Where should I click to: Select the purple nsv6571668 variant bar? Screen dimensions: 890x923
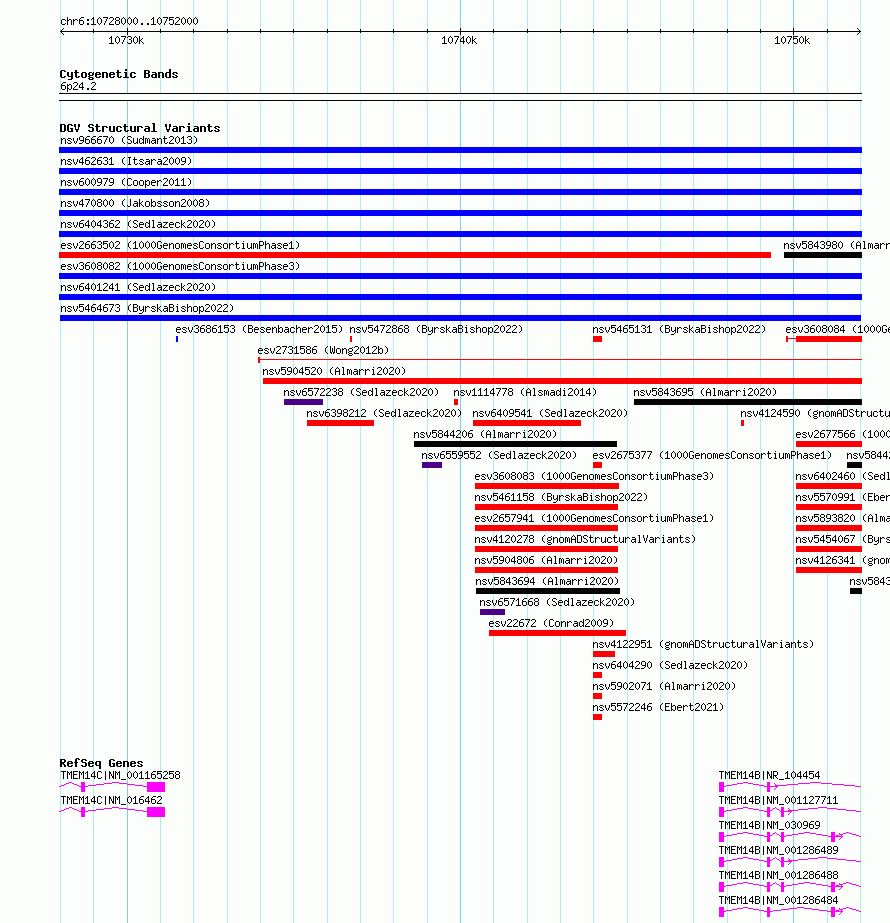coord(493,612)
